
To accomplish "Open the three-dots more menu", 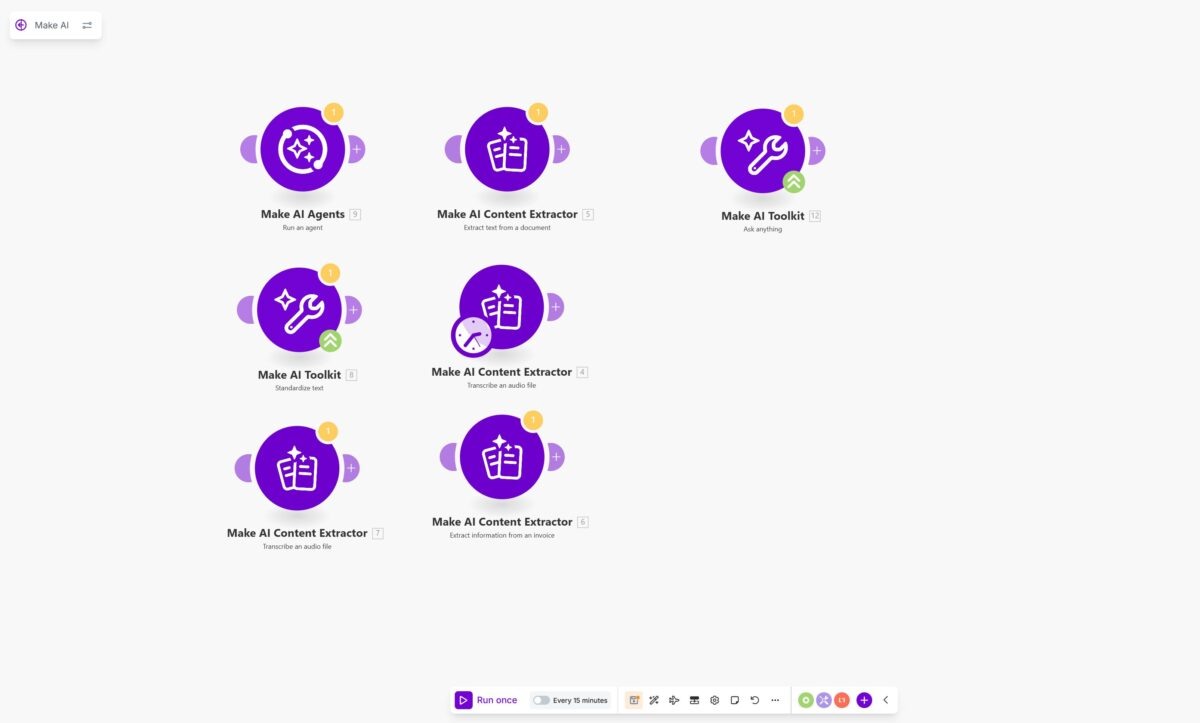I will 775,700.
